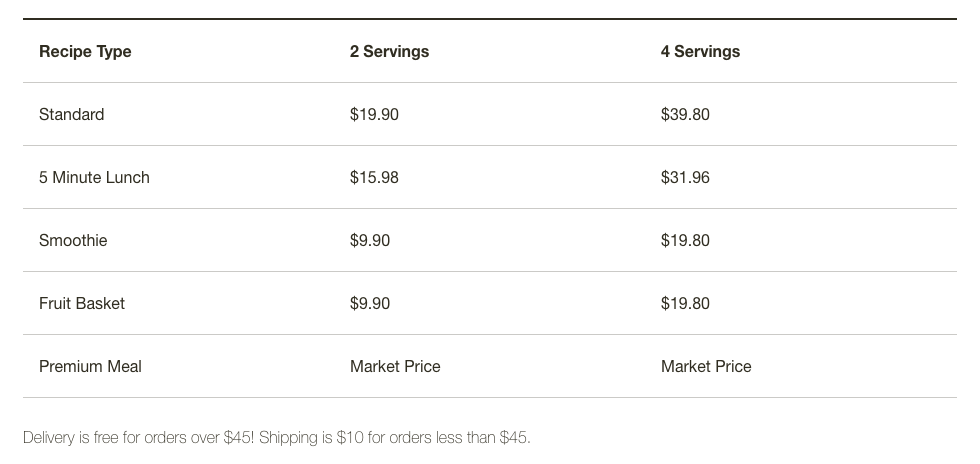
Task: Click Market Price under 2 Servings
Action: click(x=395, y=366)
